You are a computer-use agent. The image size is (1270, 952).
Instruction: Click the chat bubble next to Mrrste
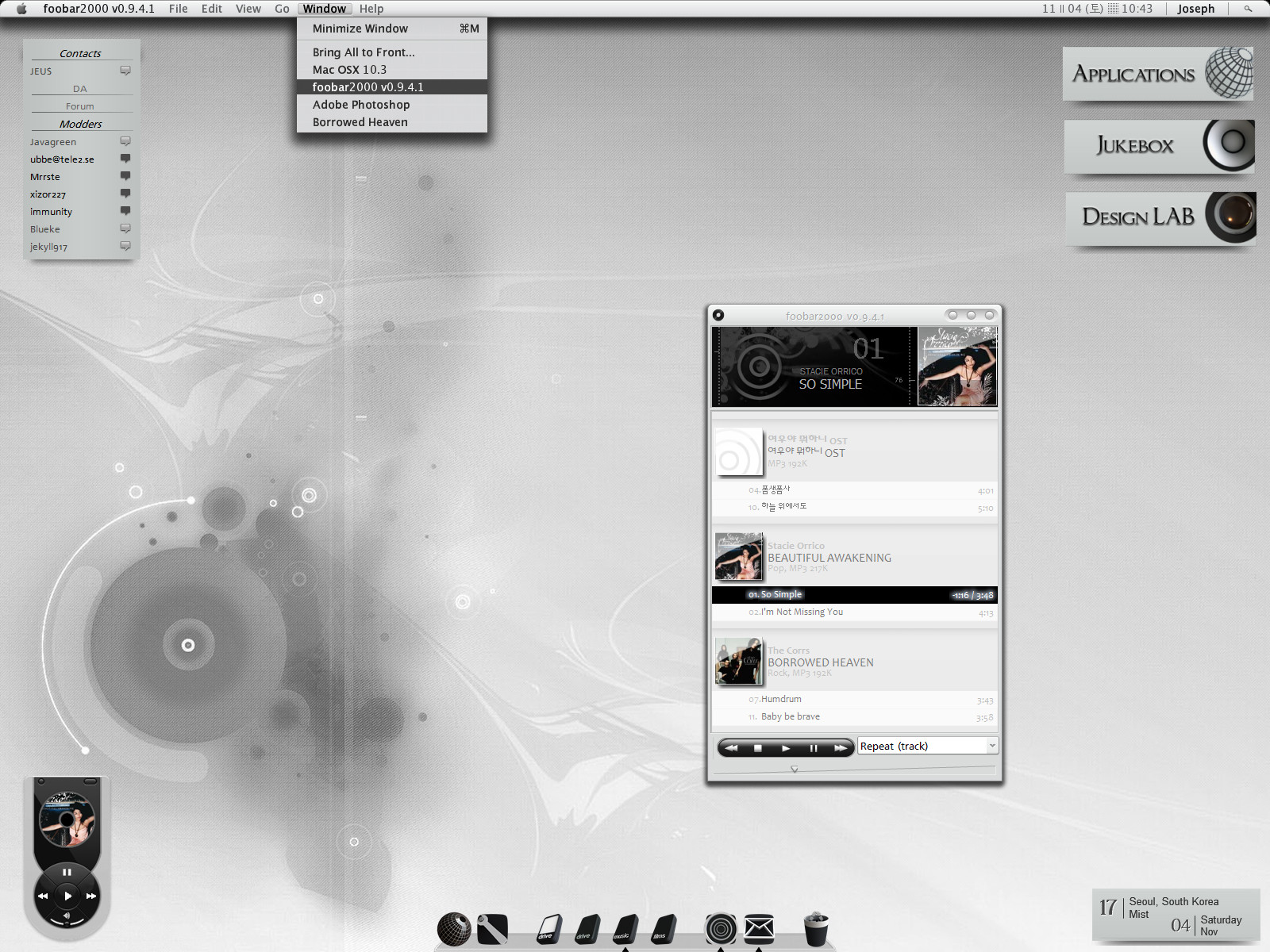tap(125, 176)
